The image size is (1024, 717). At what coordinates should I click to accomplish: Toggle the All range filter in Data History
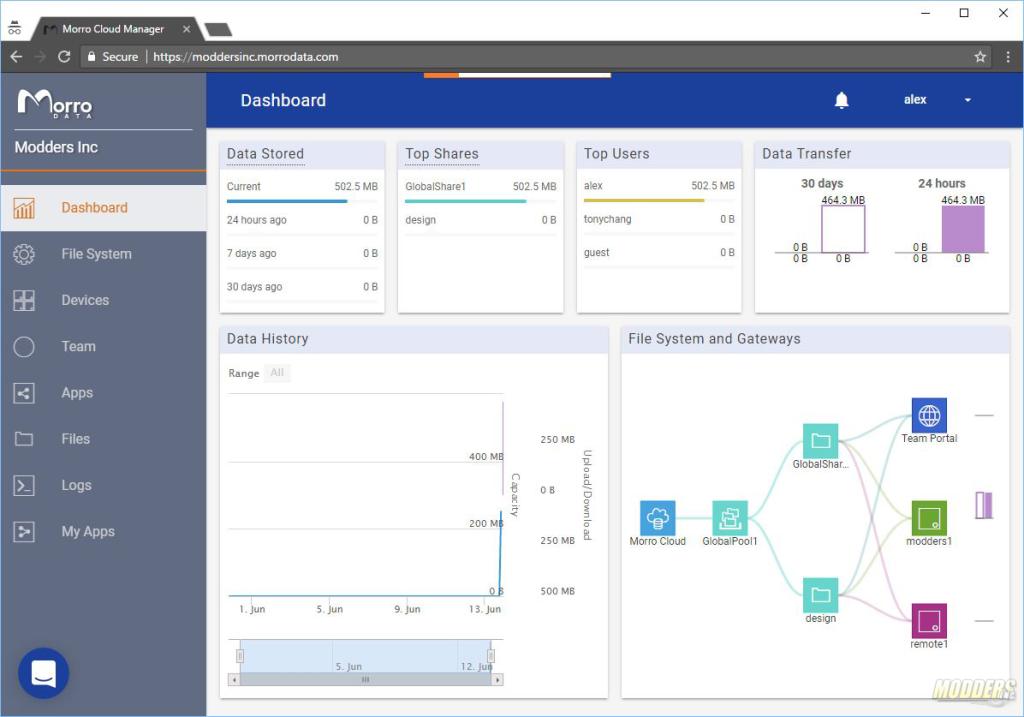click(277, 373)
